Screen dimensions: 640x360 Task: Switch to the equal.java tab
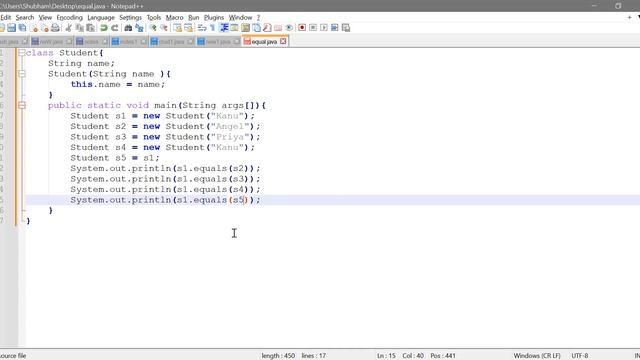coord(264,42)
